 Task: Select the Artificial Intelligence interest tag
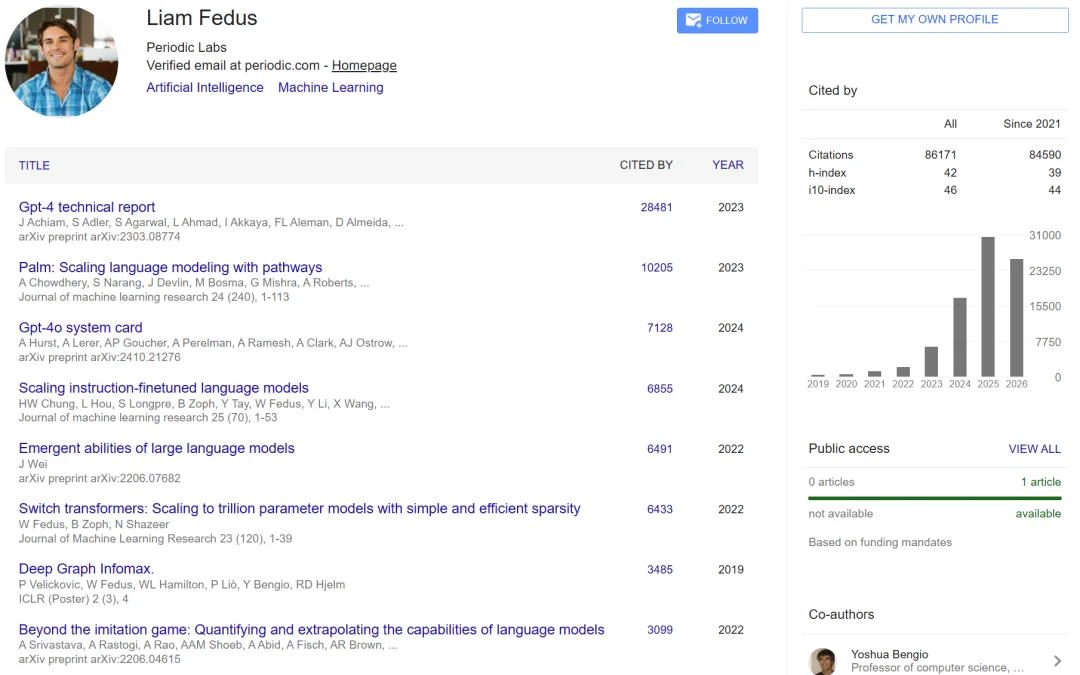205,87
